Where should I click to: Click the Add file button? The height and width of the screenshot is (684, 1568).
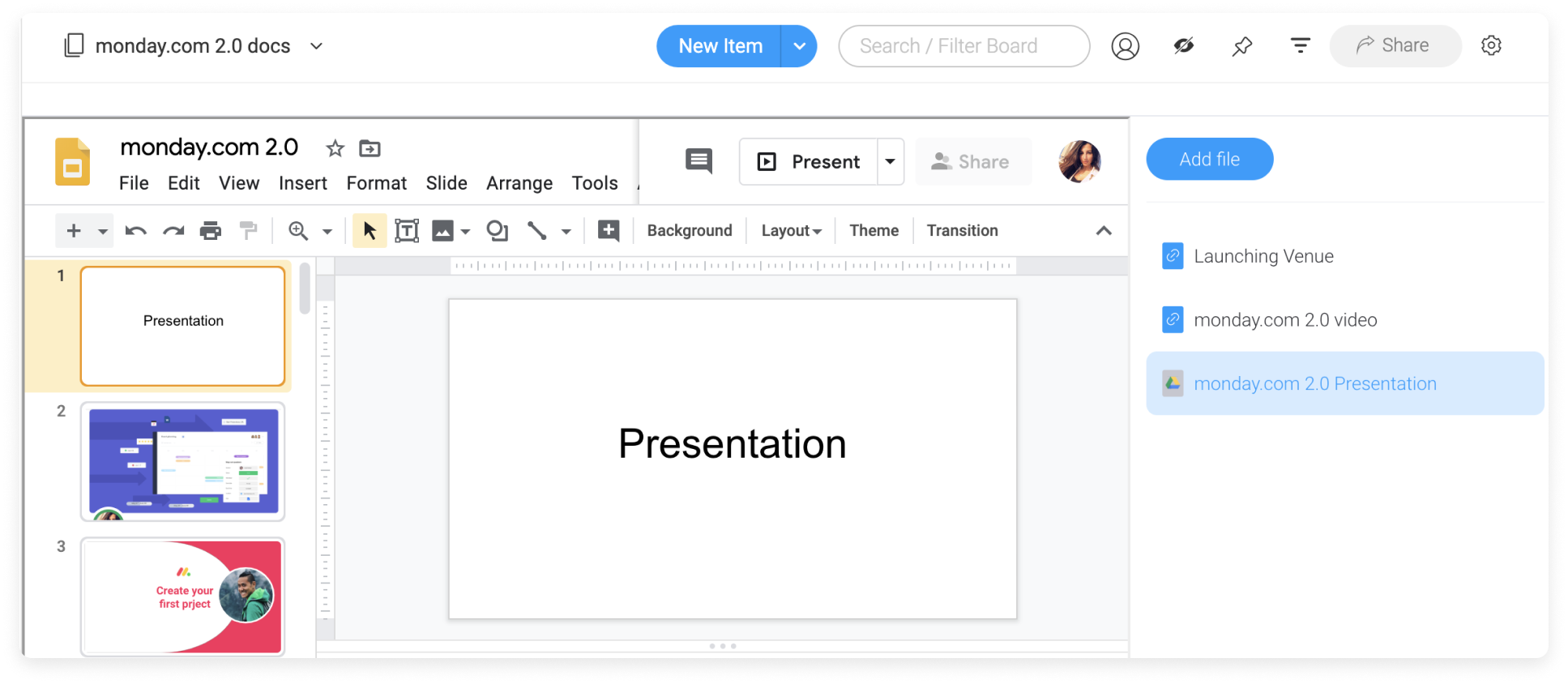pos(1209,160)
